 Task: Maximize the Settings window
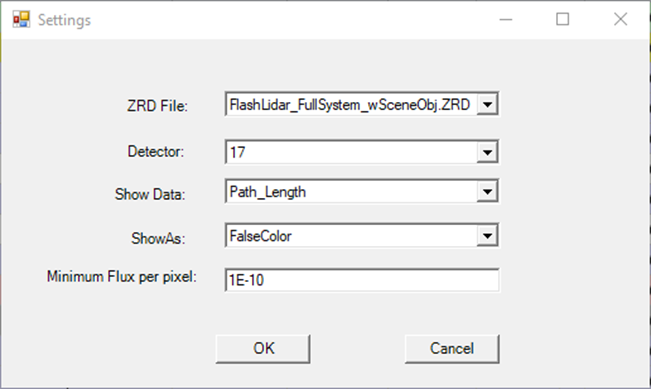[563, 20]
